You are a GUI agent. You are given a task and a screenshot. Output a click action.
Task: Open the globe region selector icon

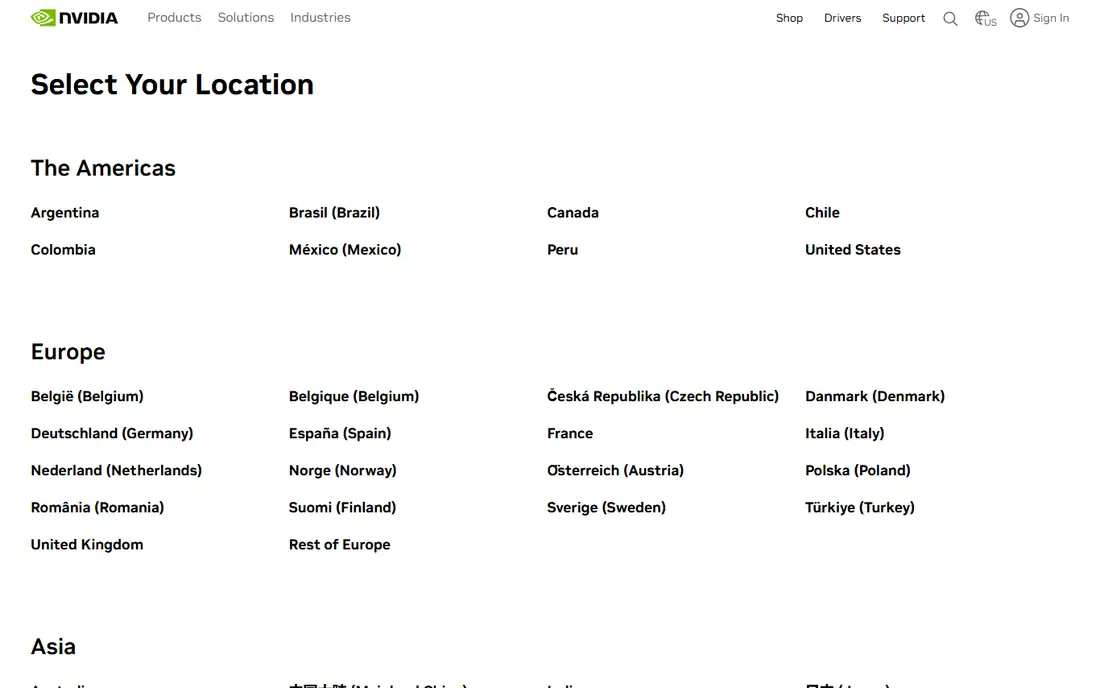pos(985,18)
